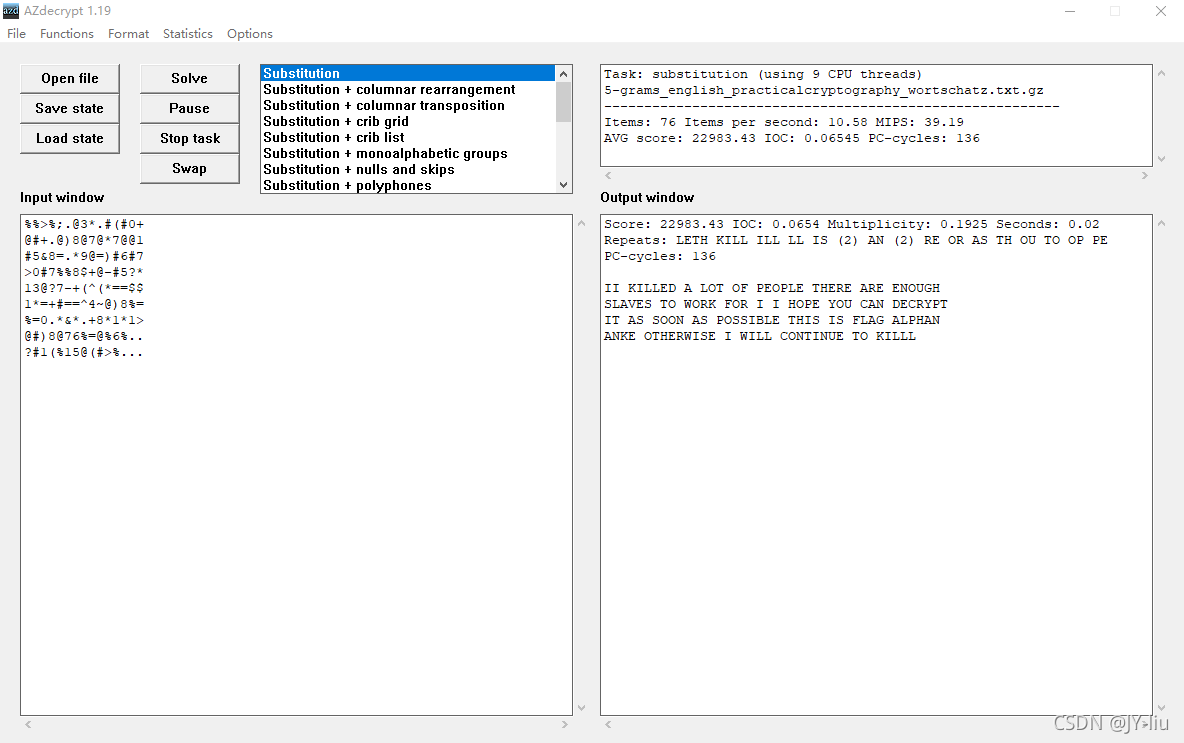
Task: Select Substitution + crib grid
Action: 408,122
